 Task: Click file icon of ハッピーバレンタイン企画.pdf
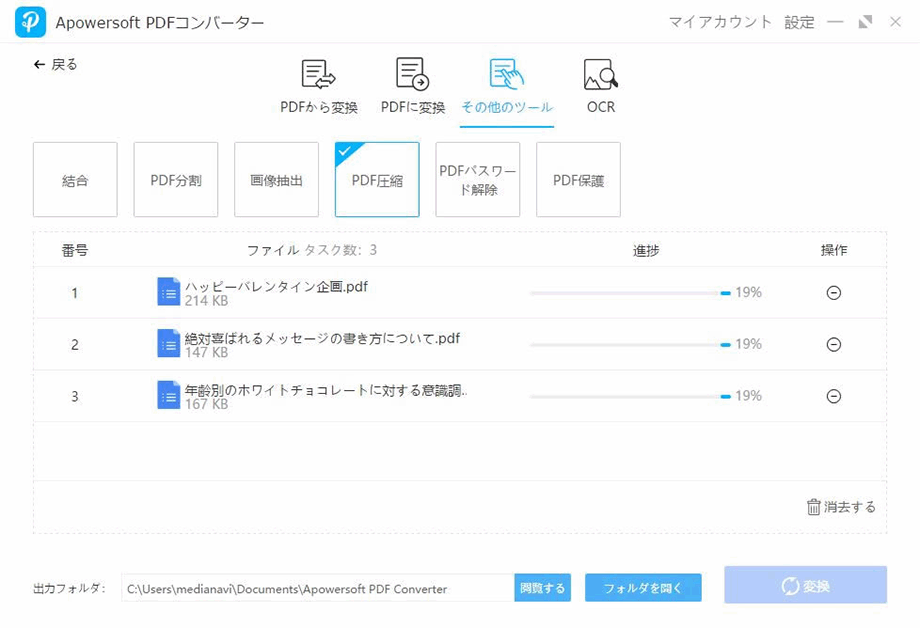(169, 292)
